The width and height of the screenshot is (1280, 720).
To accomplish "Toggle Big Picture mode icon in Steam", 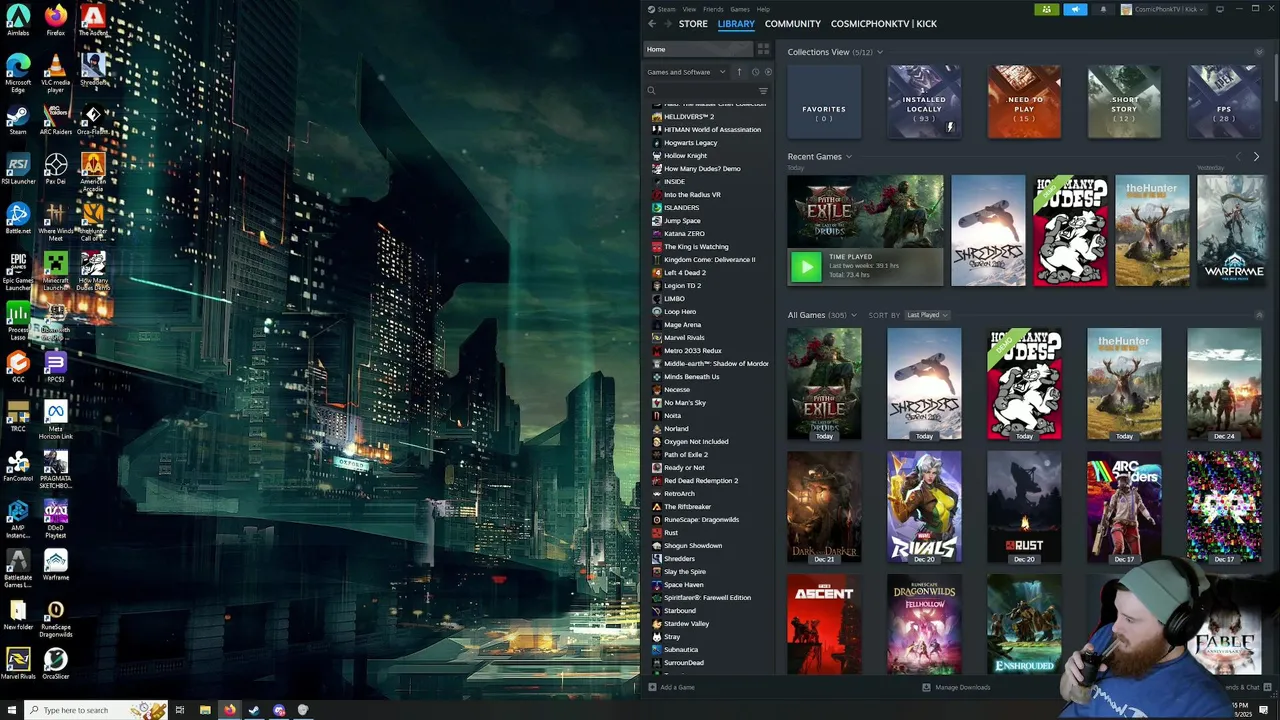I will pos(1219,9).
